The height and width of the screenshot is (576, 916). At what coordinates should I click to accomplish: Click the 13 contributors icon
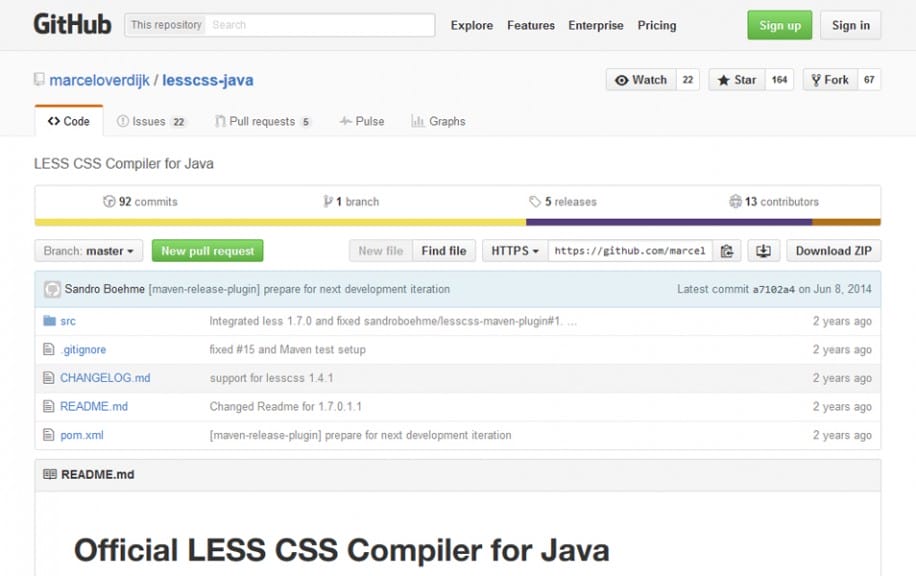735,202
